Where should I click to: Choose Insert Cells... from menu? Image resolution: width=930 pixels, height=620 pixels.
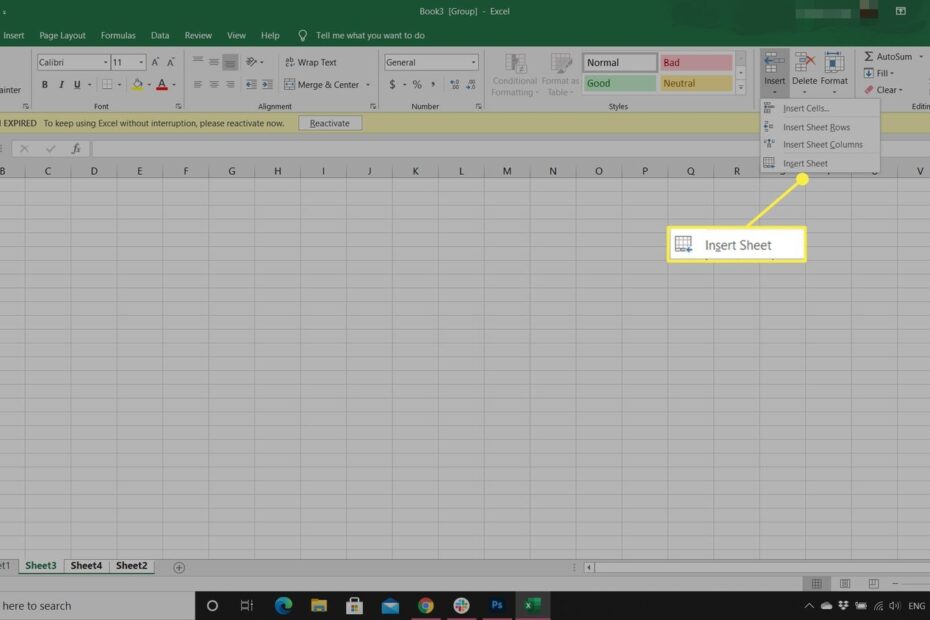[820, 109]
